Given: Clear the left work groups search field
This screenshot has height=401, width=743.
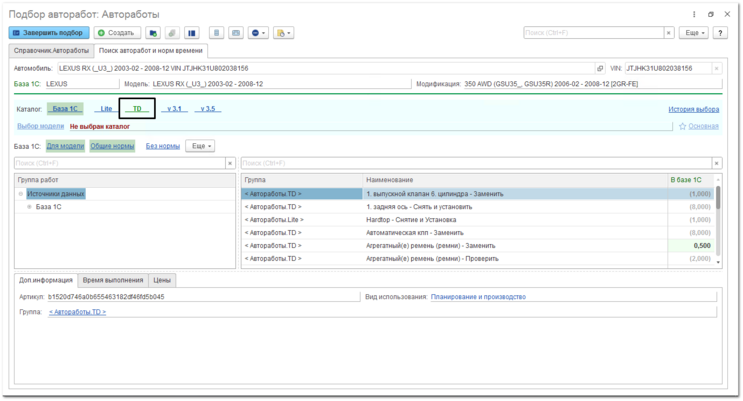Looking at the screenshot, I should pyautogui.click(x=230, y=163).
